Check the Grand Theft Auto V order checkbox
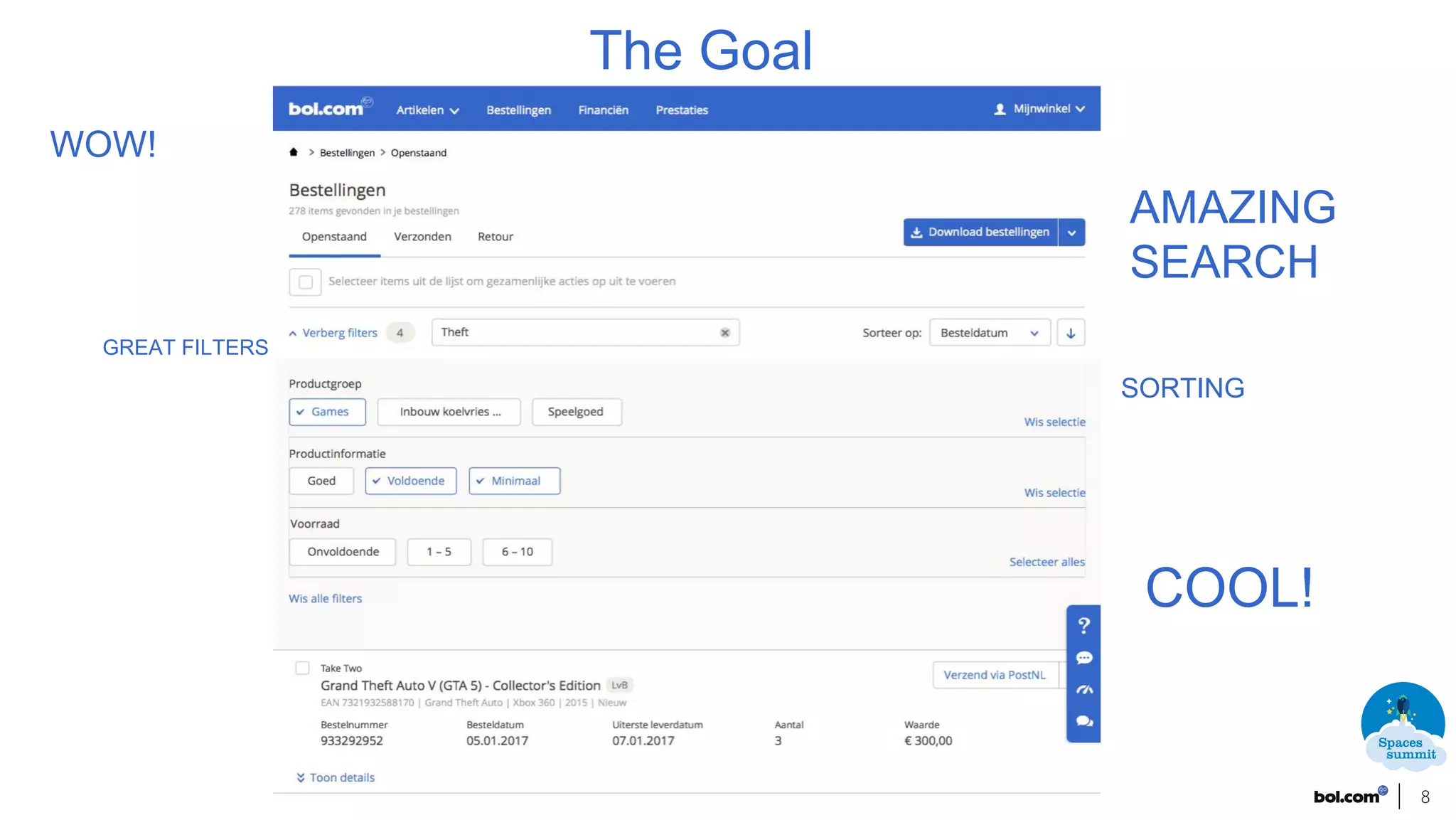 tap(302, 668)
